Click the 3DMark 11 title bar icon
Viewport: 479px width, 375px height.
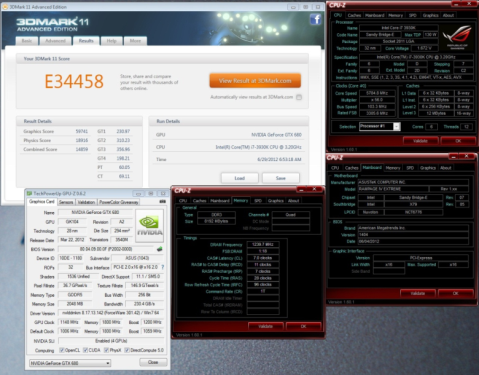[5, 7]
